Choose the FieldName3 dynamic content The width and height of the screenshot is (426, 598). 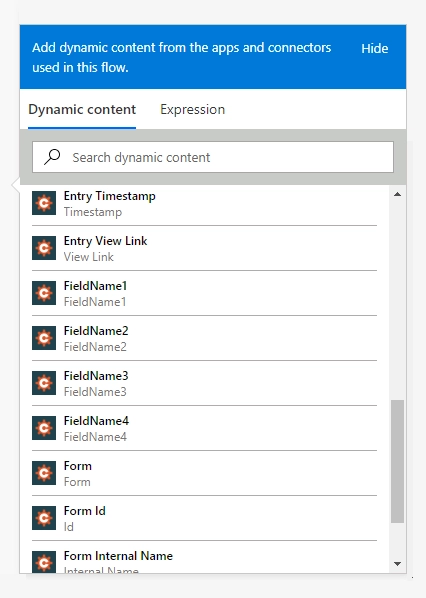pos(204,383)
